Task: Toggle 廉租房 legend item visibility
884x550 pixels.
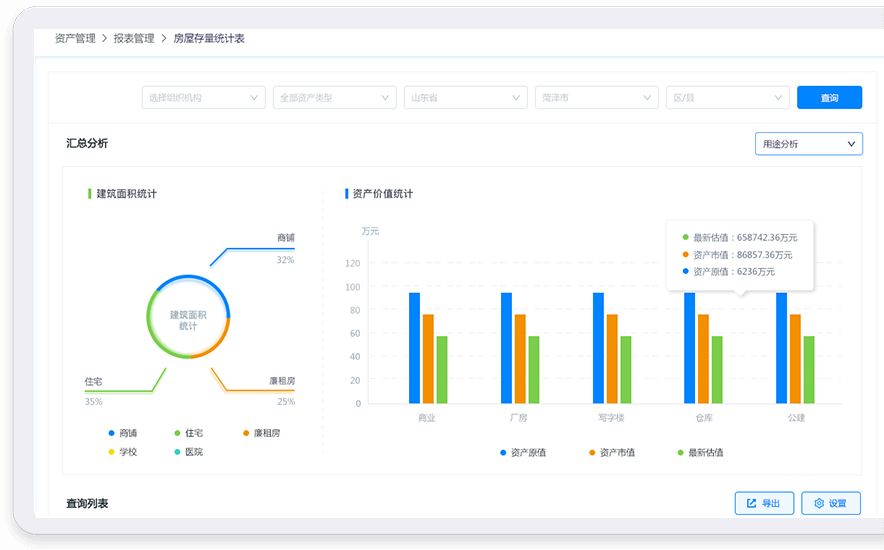Action: tap(260, 433)
